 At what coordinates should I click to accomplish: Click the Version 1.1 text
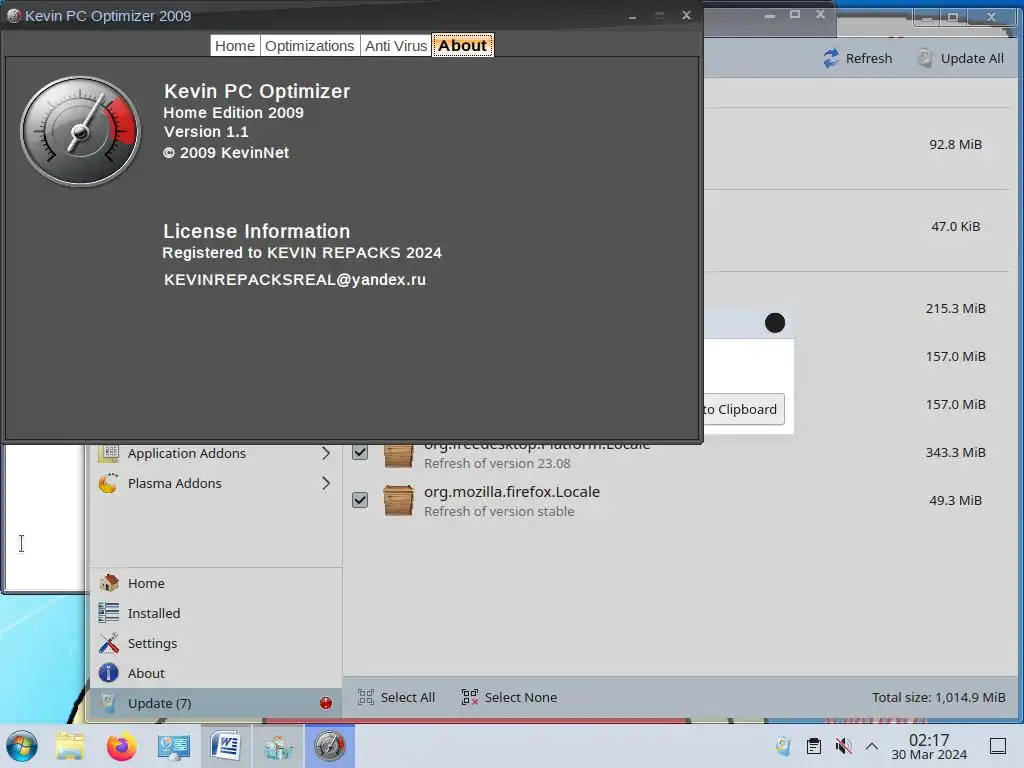206,132
